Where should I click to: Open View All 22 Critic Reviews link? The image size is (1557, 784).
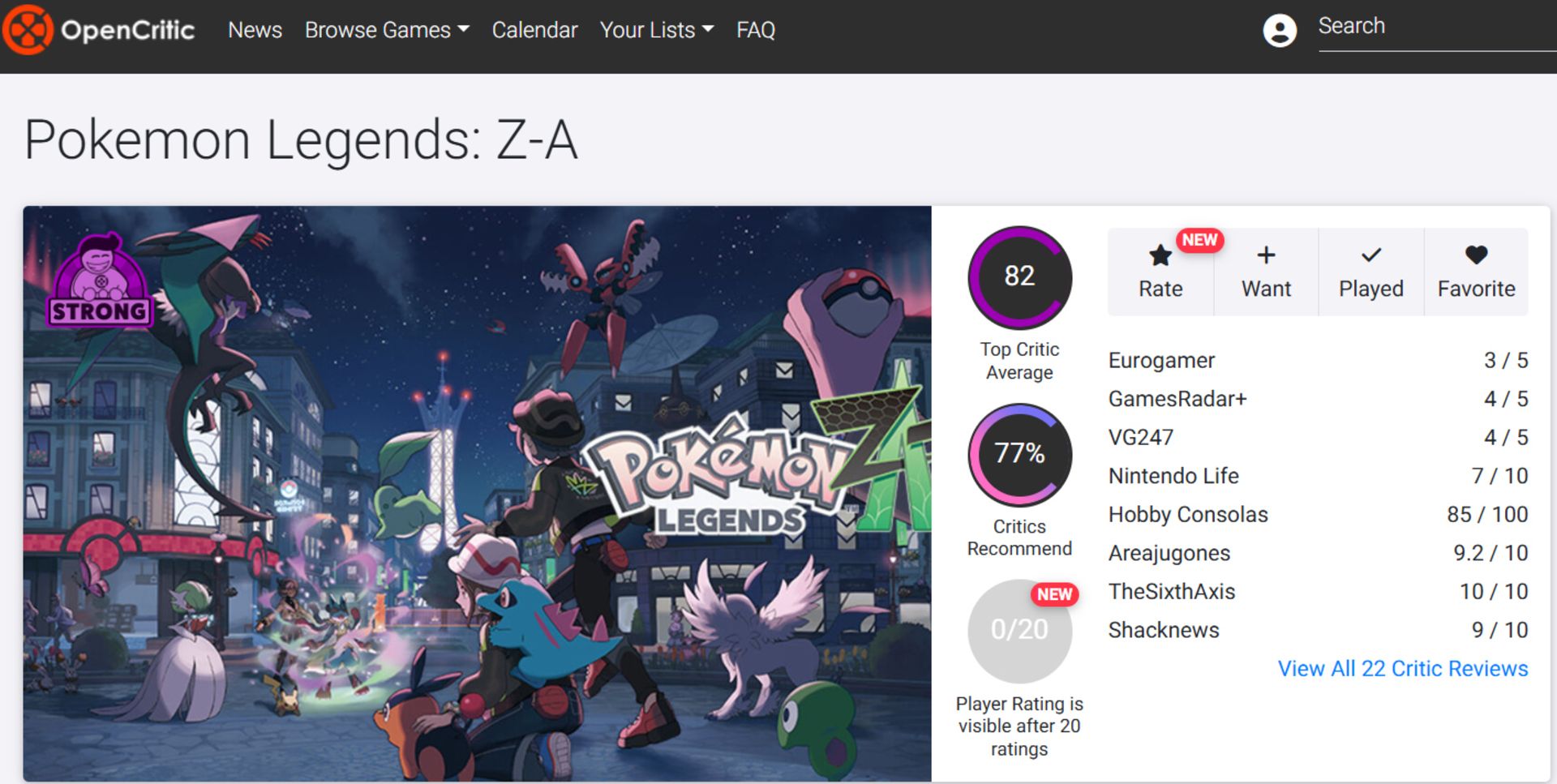coord(1402,669)
